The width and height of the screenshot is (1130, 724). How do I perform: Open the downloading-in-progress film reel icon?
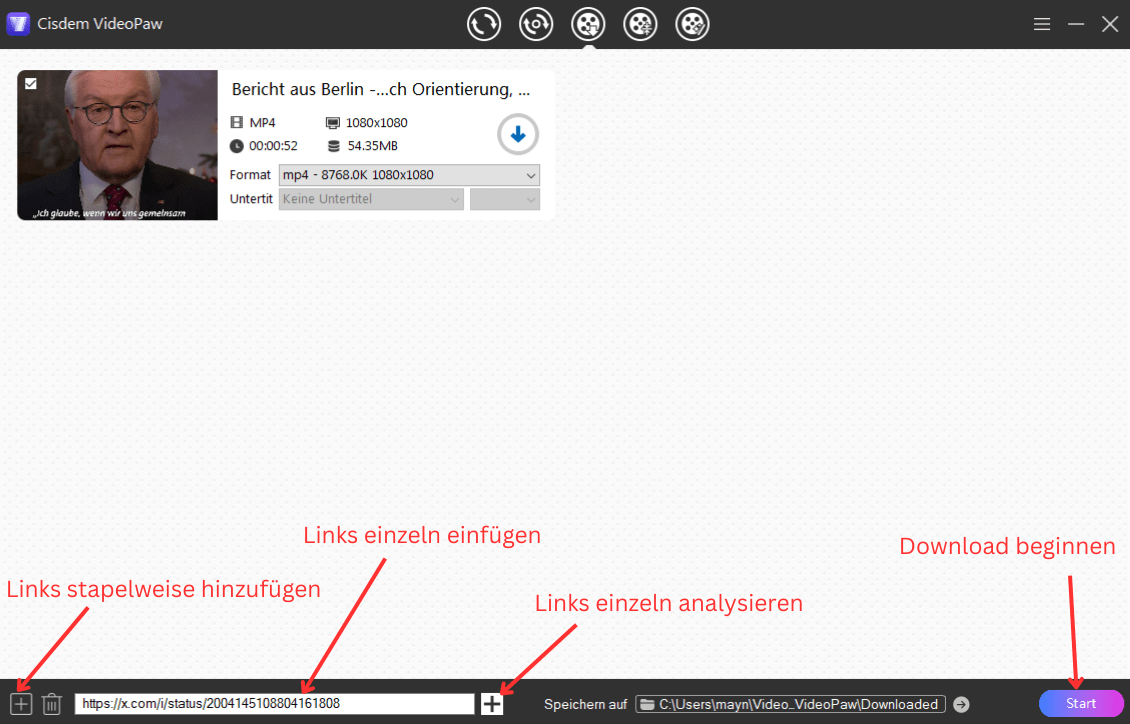coord(640,23)
